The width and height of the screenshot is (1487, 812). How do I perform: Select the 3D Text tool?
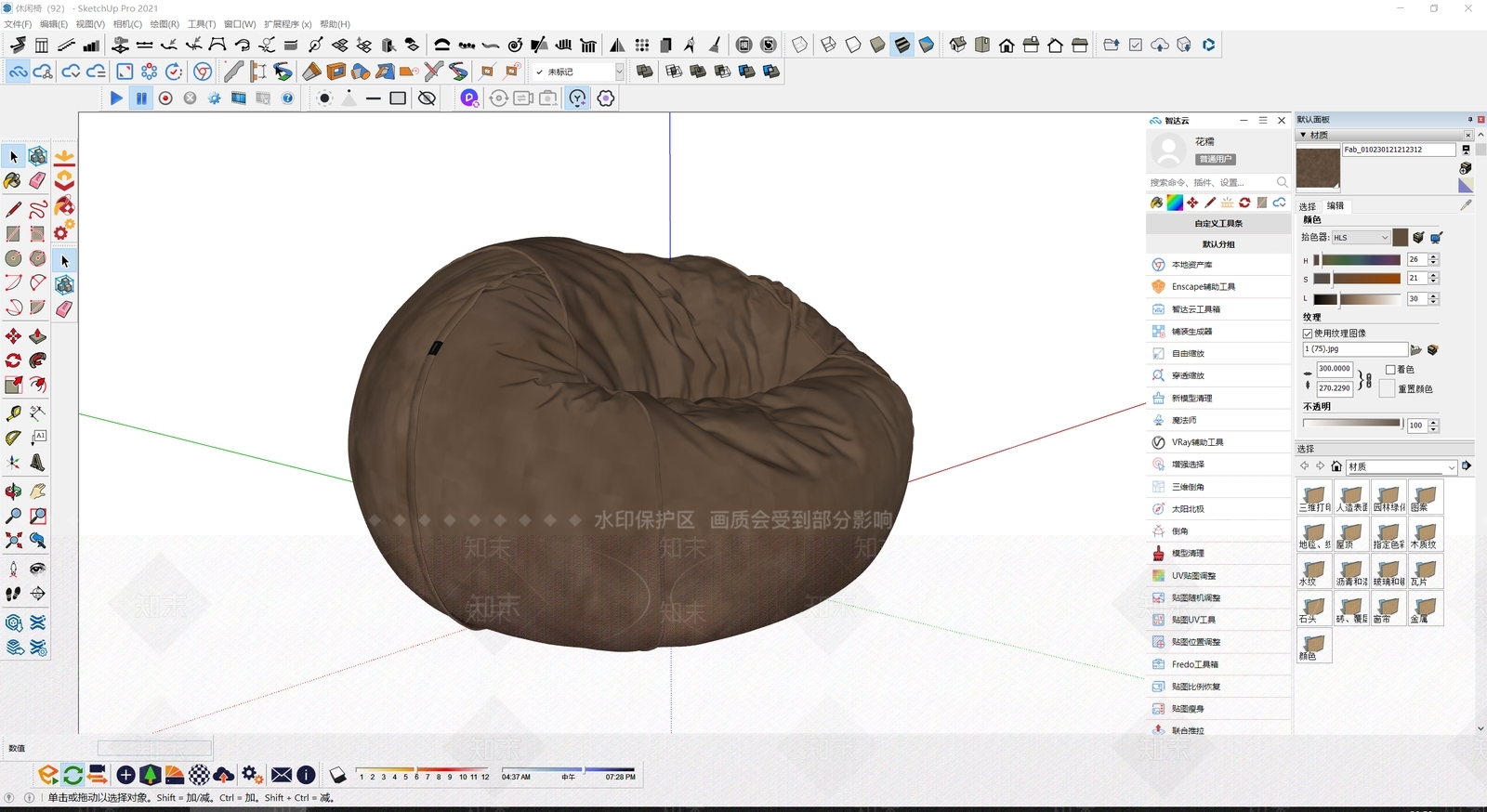tap(37, 463)
